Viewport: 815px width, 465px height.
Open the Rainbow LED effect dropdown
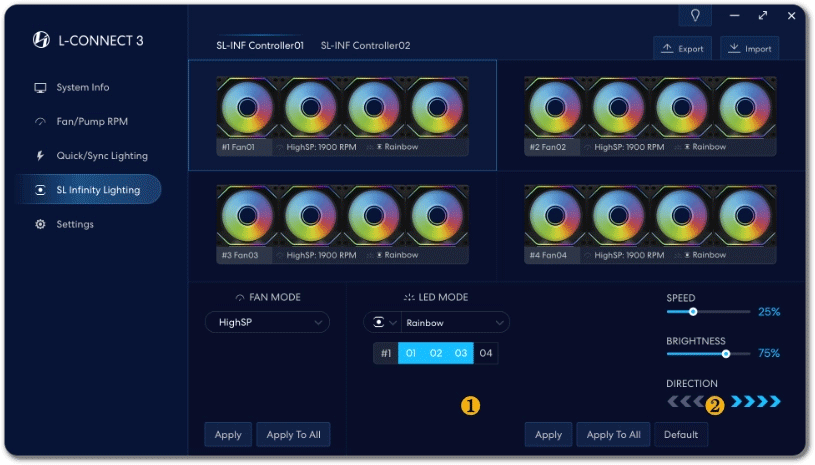(x=455, y=323)
